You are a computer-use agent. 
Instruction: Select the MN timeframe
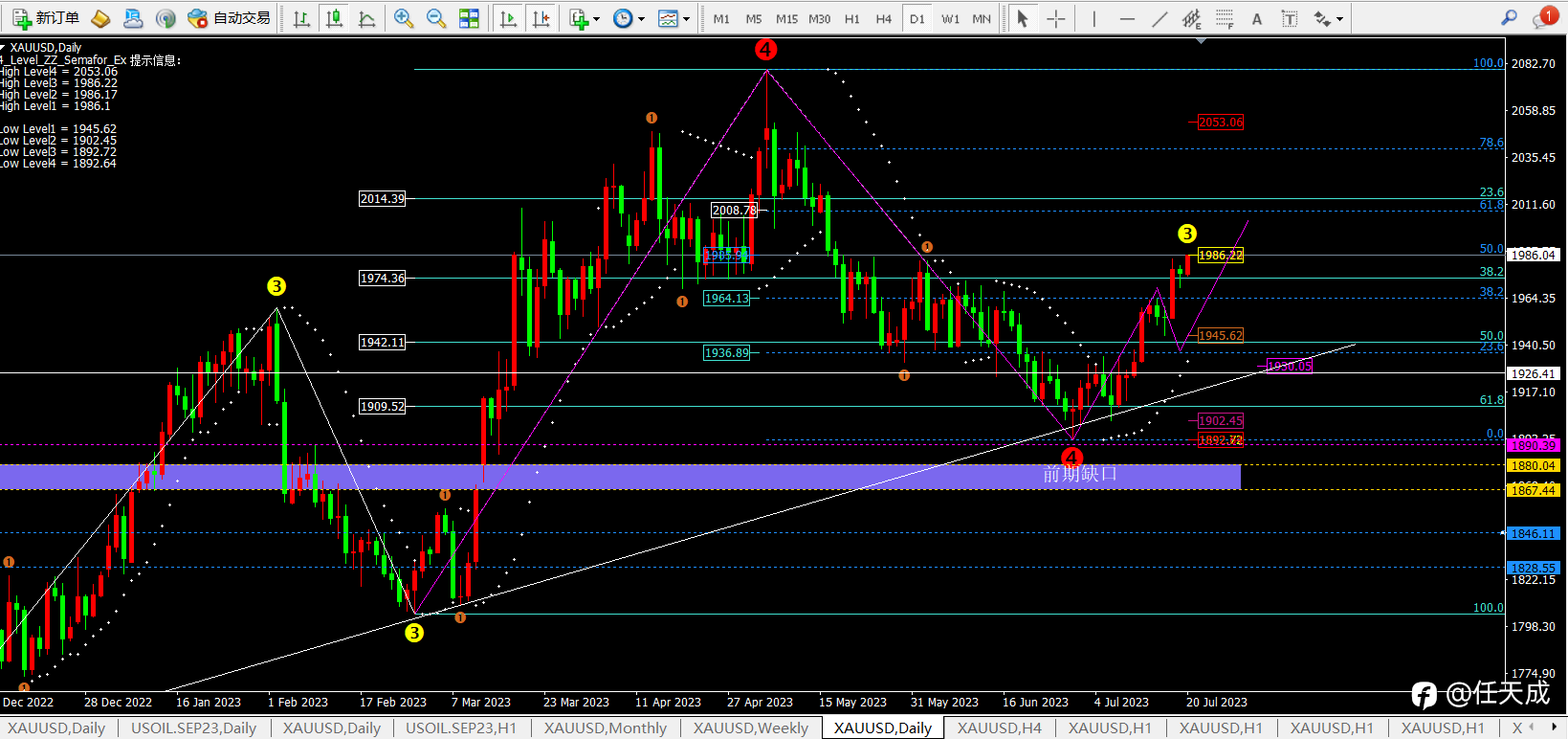click(982, 18)
